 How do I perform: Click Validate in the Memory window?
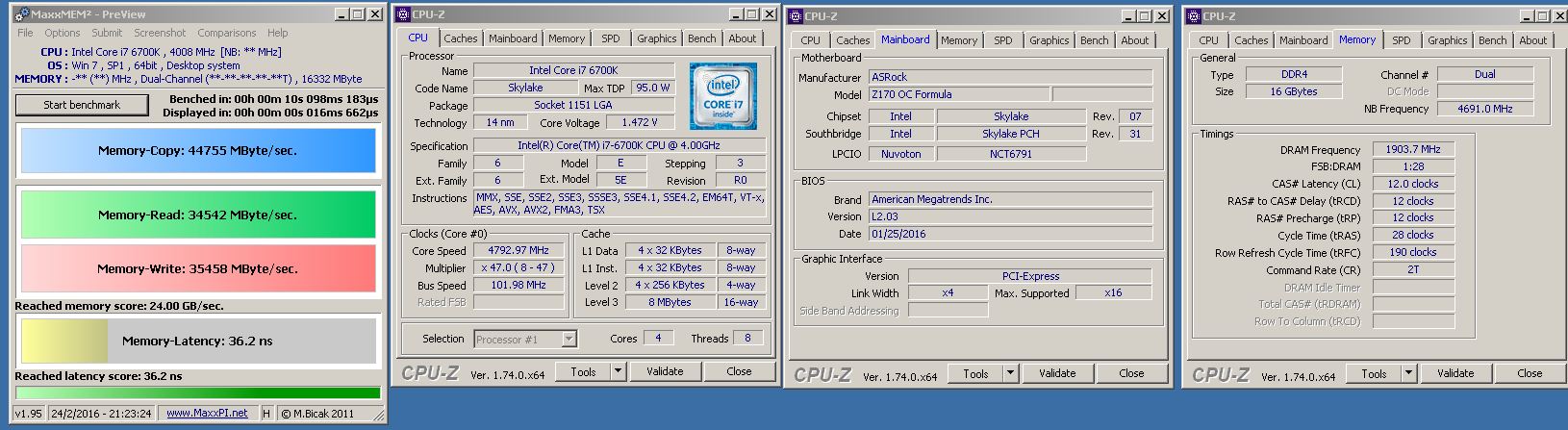point(1455,373)
